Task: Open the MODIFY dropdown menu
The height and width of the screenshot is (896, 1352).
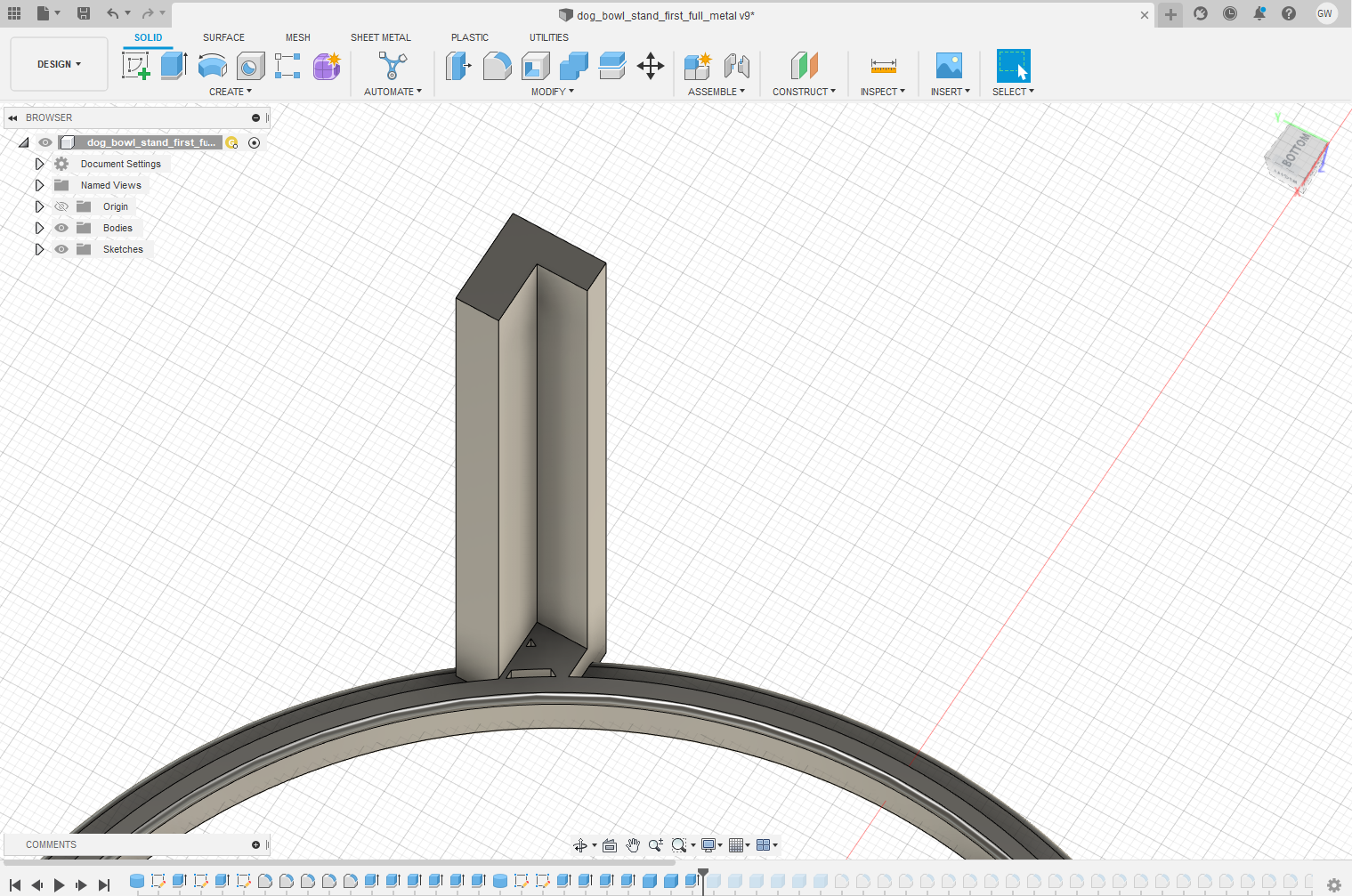Action: [553, 92]
